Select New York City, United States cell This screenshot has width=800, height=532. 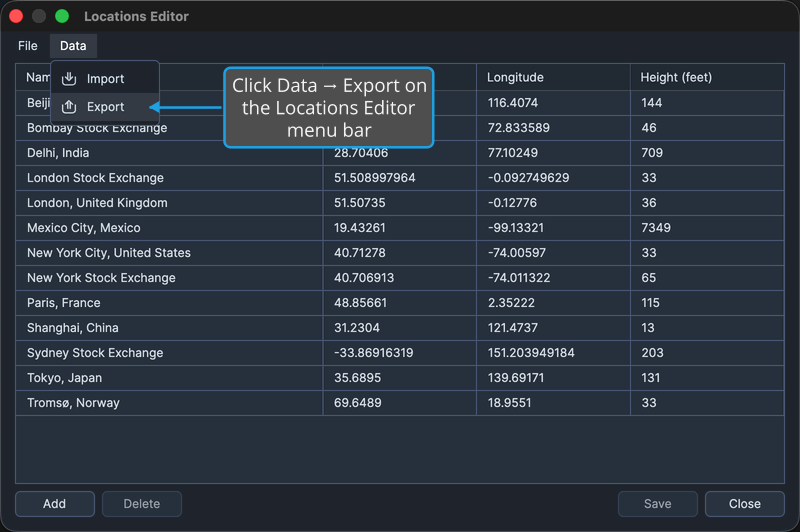tap(169, 253)
